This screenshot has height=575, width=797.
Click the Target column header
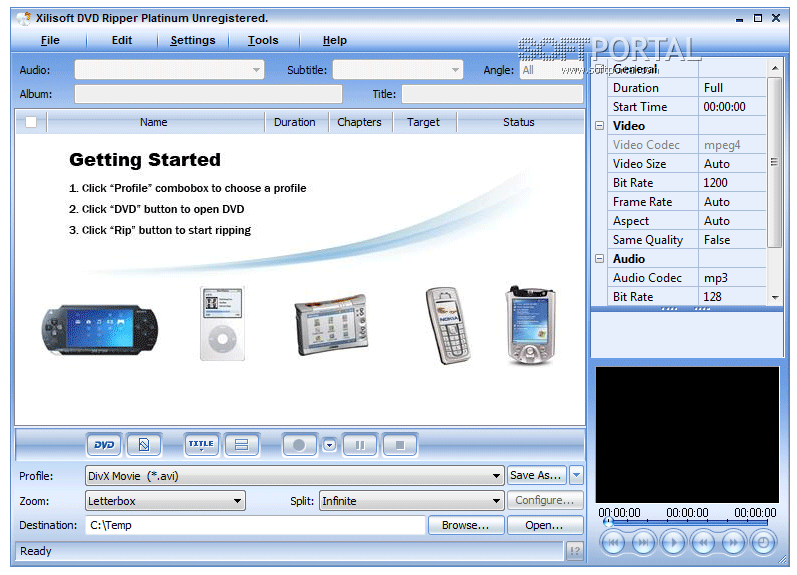[424, 122]
